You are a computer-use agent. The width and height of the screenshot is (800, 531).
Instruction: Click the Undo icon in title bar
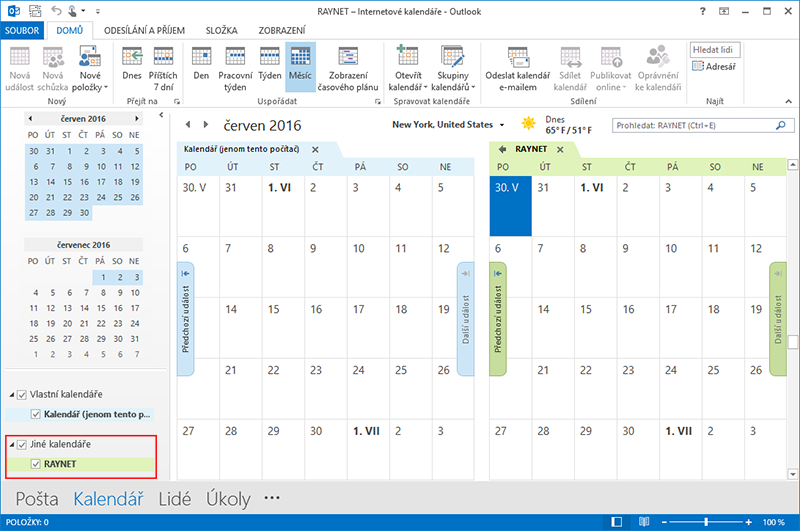point(56,10)
